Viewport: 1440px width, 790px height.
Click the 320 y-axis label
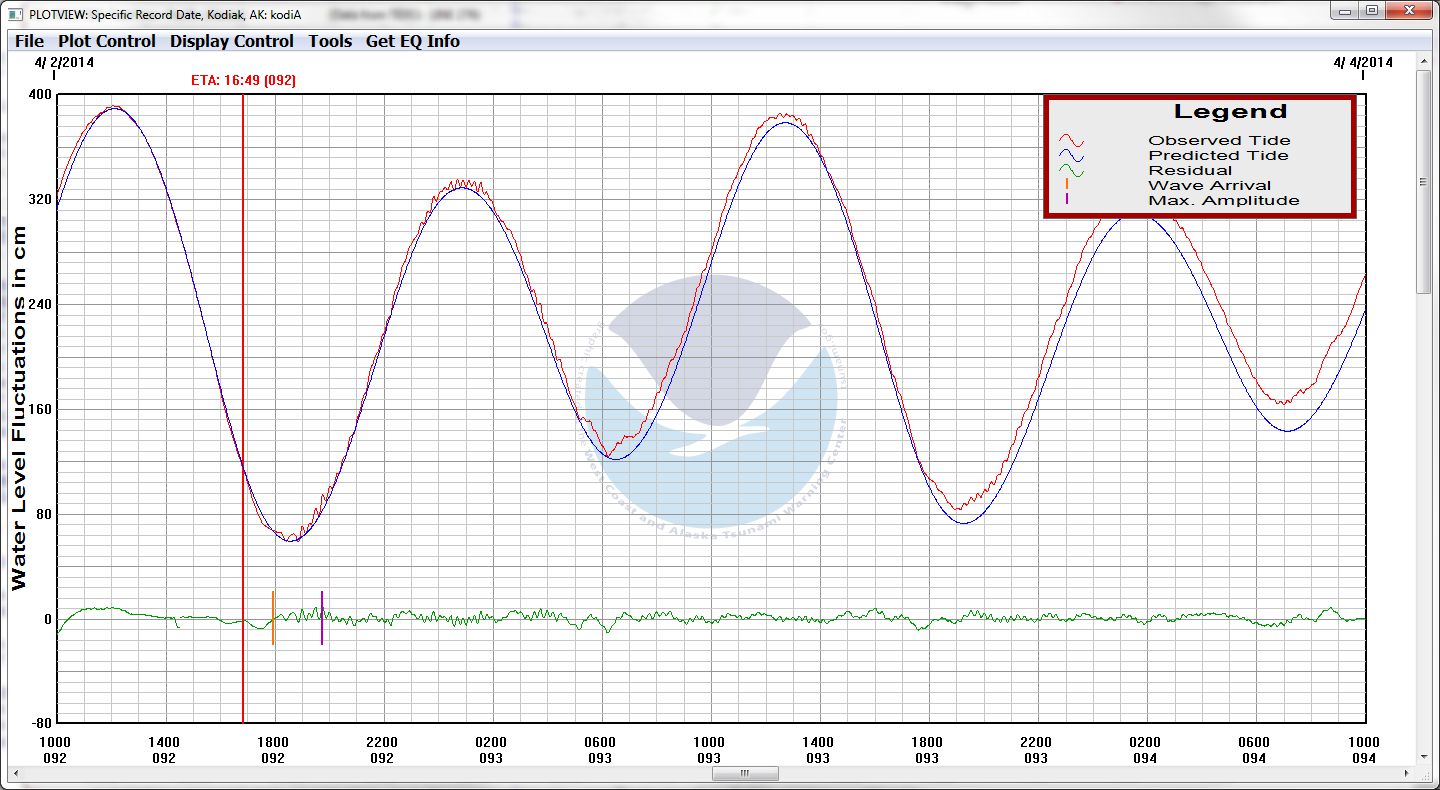coord(41,200)
